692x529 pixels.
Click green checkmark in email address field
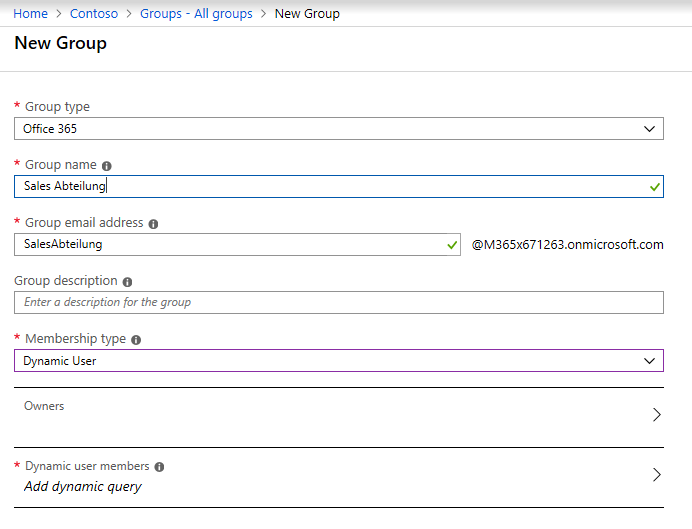pos(452,245)
